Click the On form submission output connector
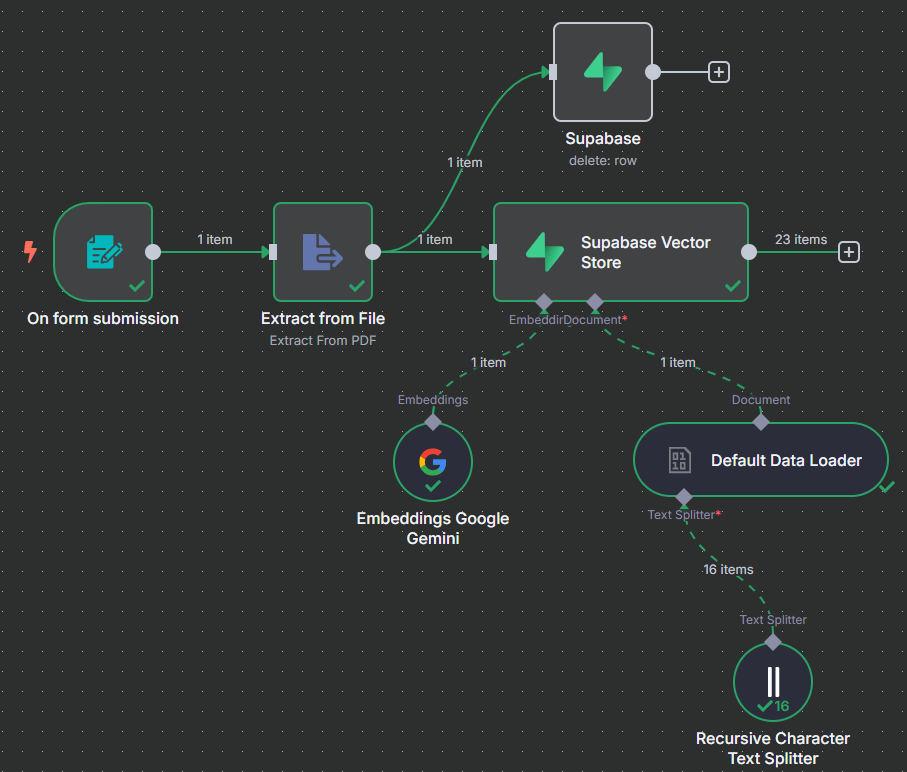Image resolution: width=907 pixels, height=772 pixels. coord(153,252)
